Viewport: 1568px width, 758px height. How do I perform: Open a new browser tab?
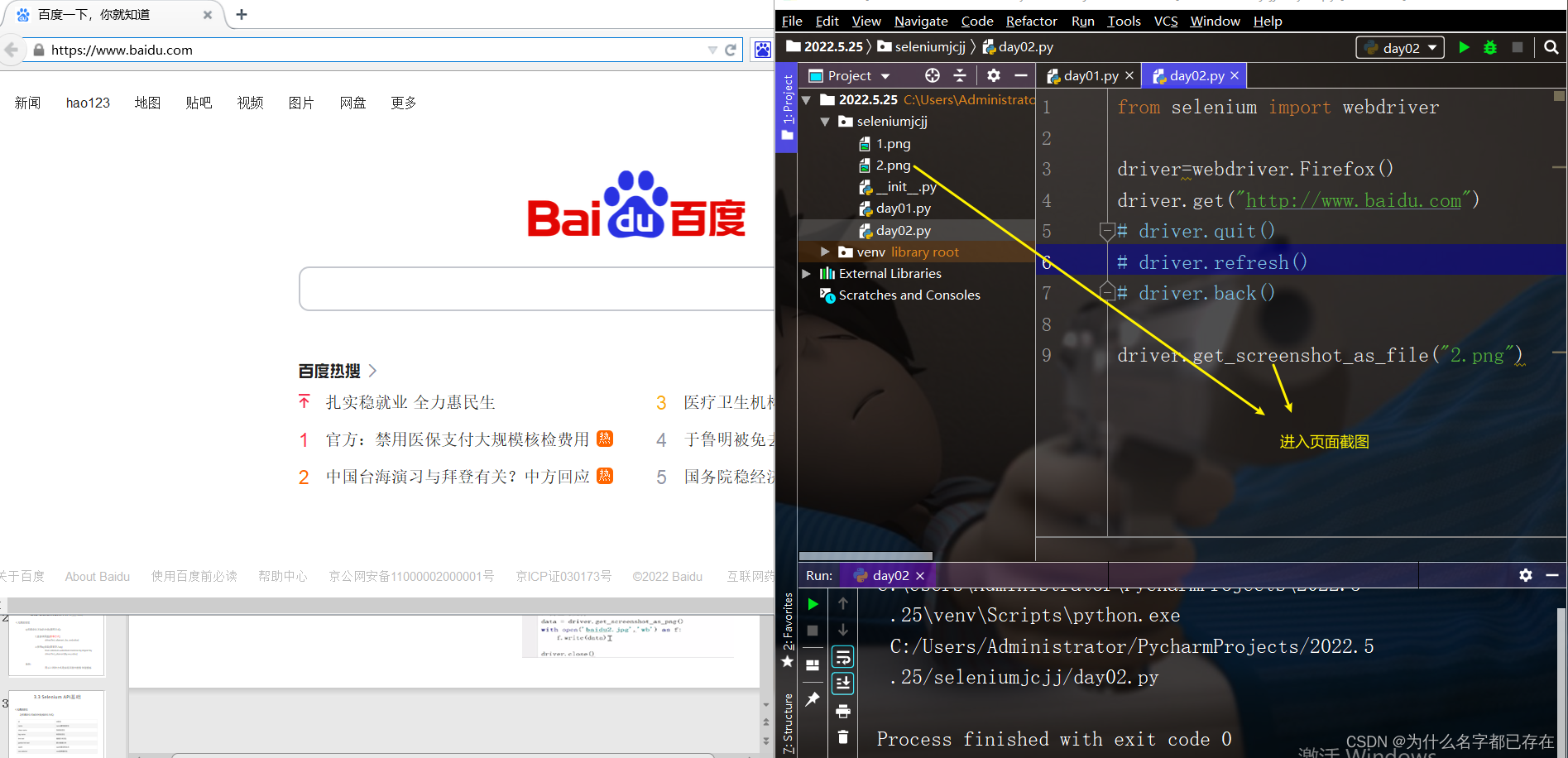pos(242,14)
